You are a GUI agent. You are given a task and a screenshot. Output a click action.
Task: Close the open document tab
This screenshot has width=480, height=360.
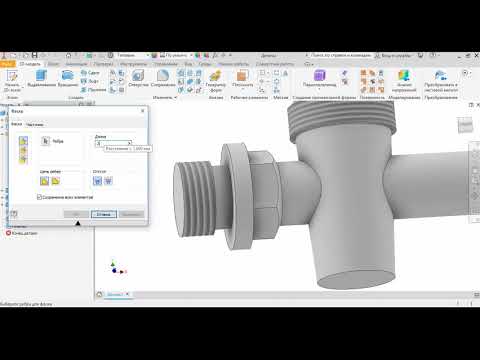(x=127, y=294)
